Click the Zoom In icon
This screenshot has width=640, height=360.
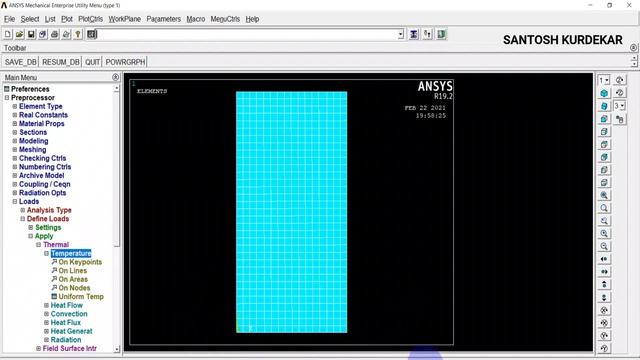604,233
